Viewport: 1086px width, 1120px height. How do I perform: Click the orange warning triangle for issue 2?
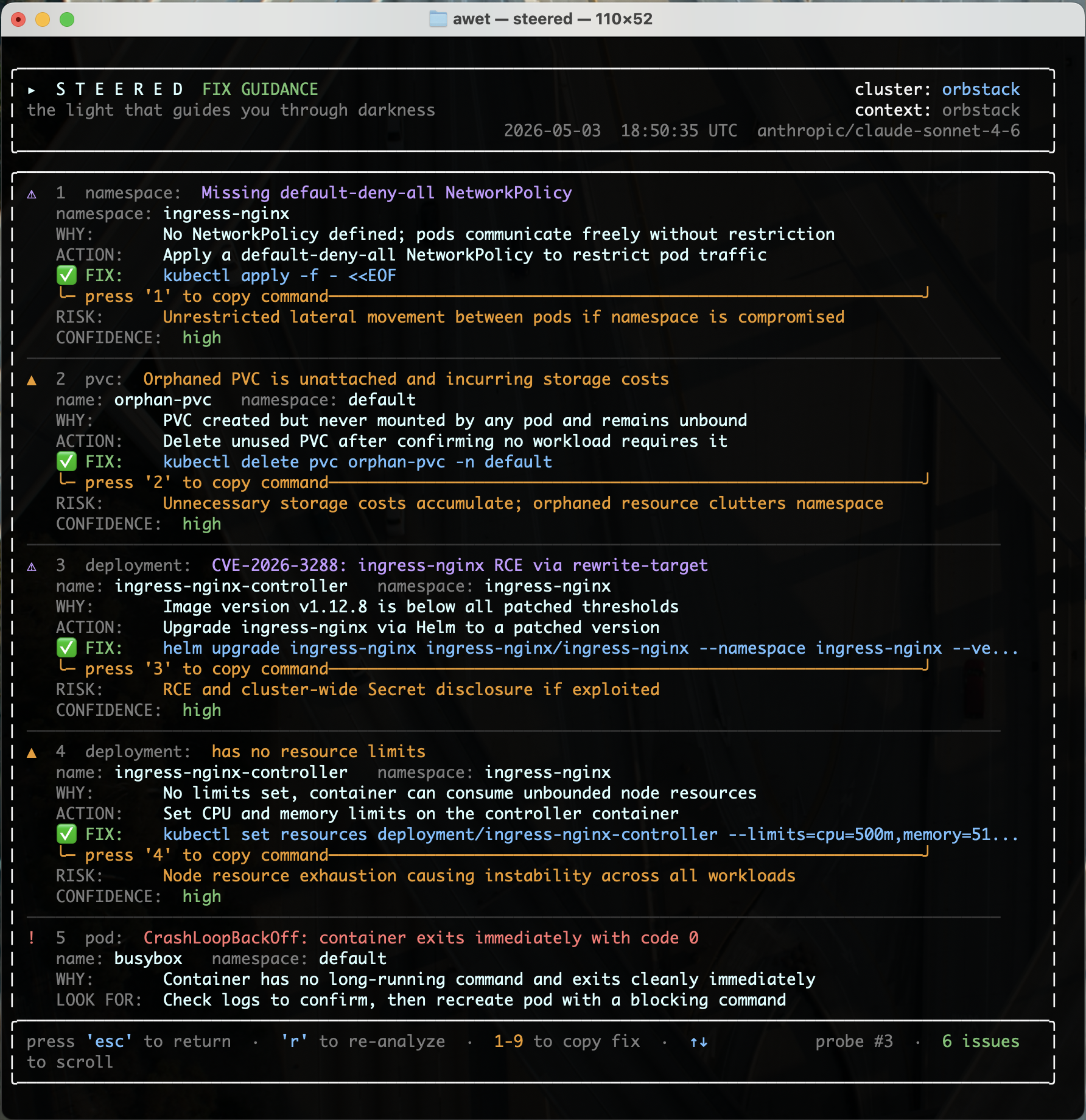[32, 380]
